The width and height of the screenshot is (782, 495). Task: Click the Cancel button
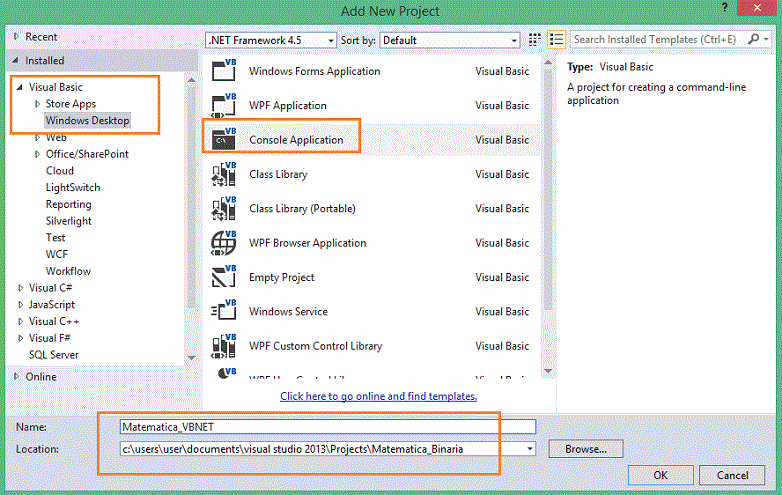coord(732,475)
